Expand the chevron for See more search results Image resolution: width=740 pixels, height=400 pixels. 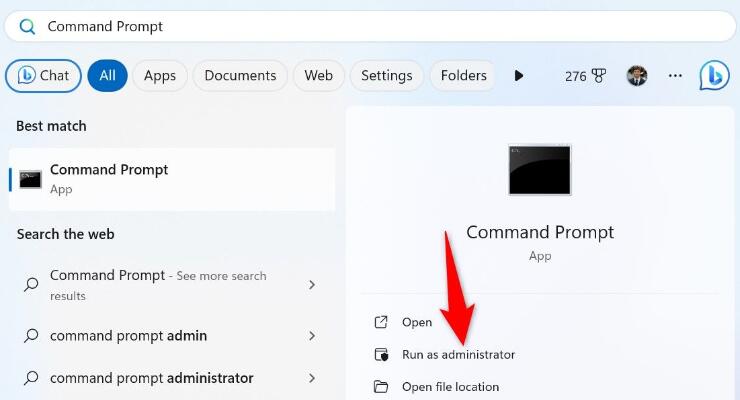point(312,284)
